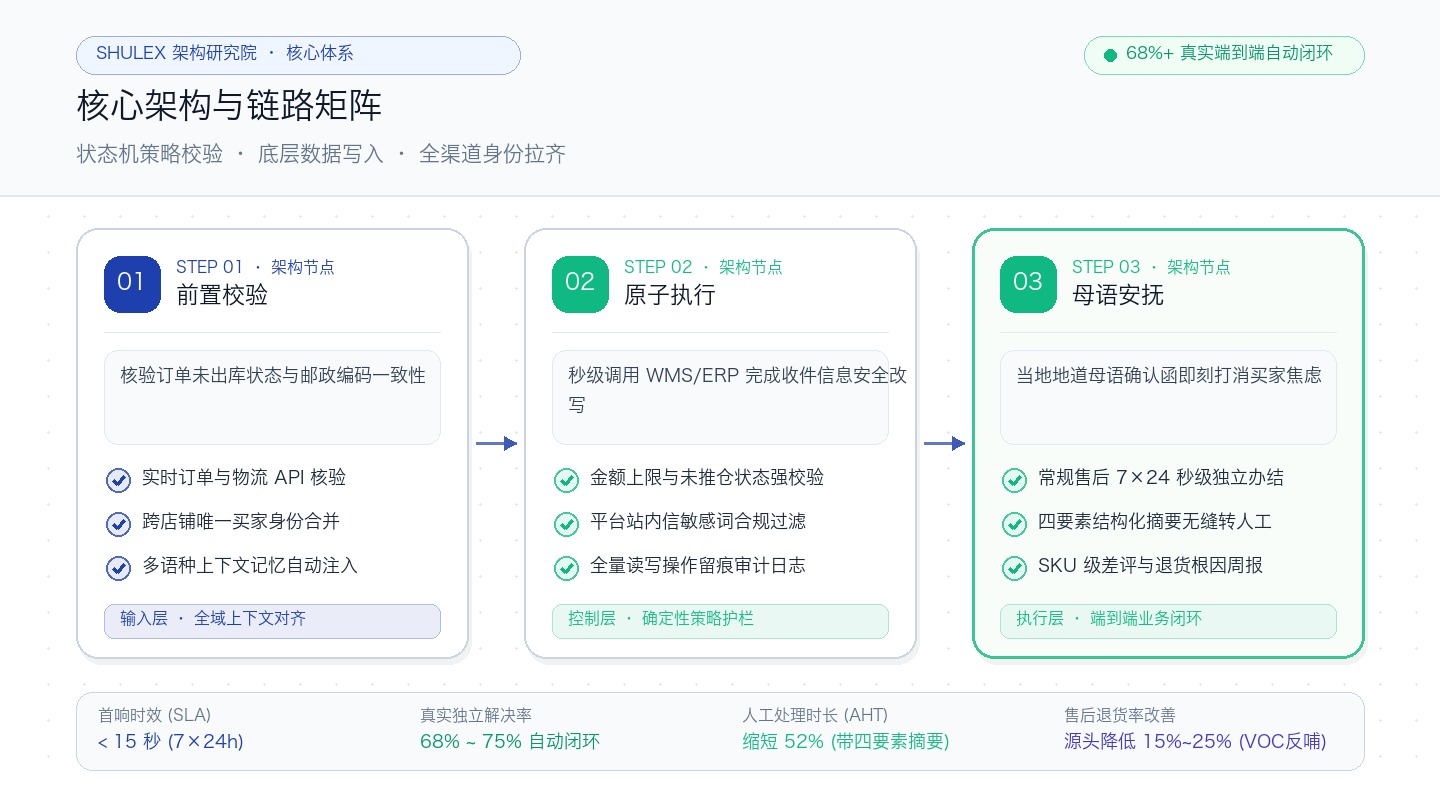Screen dimensions: 1440x810
Task: Click the green status dot before 68%+
Action: click(1110, 56)
